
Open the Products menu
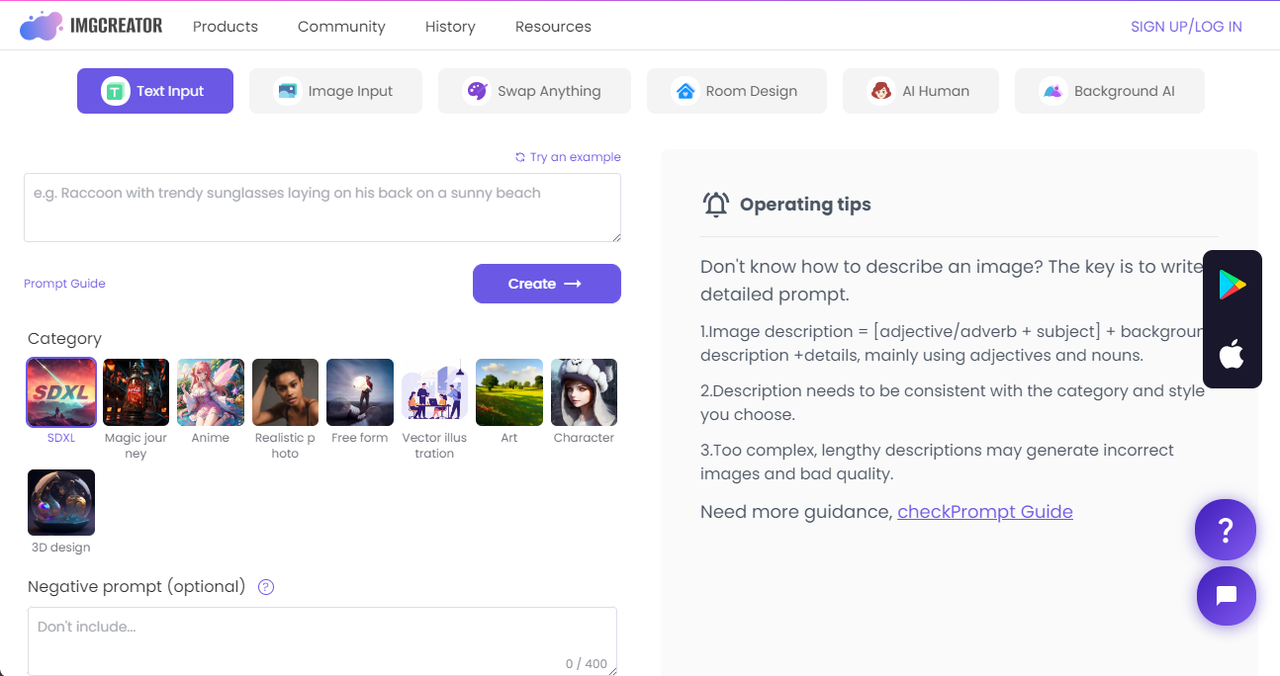pyautogui.click(x=225, y=27)
